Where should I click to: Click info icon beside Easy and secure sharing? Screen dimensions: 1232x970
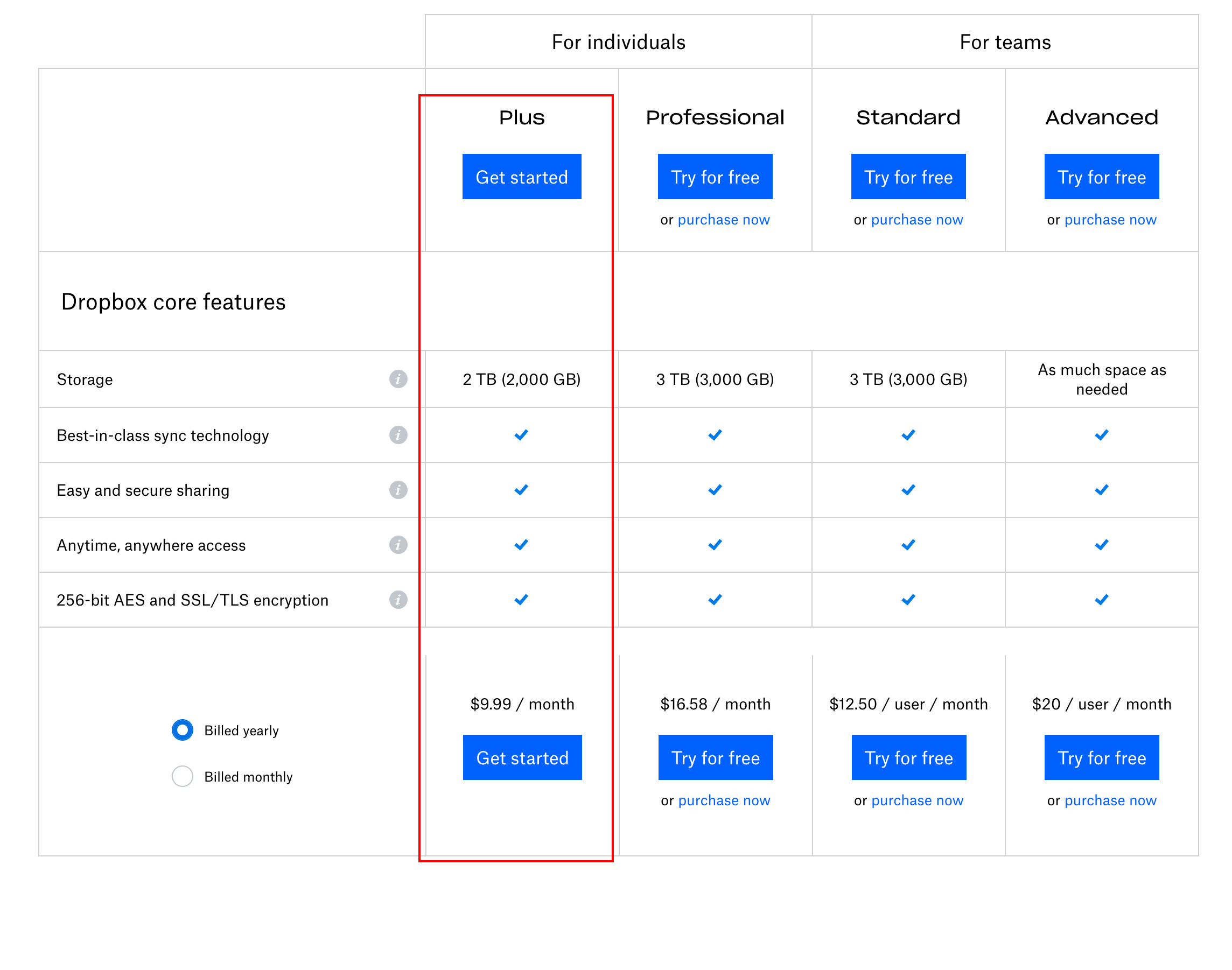(x=398, y=489)
